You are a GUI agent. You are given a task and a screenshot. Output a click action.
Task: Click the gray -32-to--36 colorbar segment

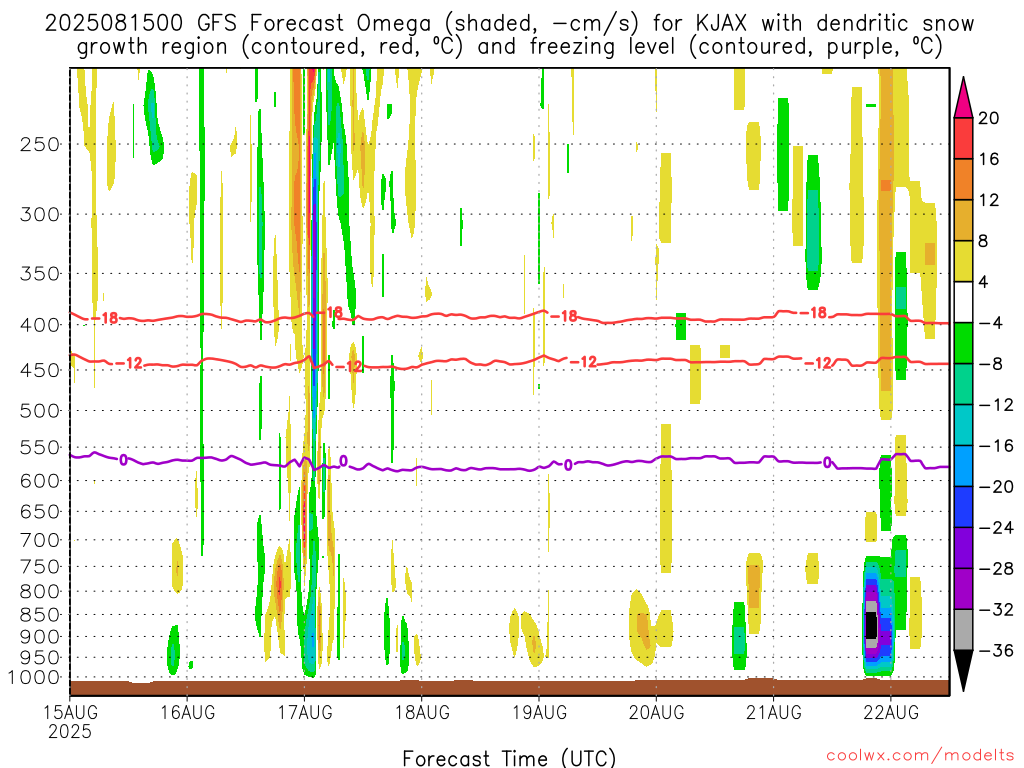click(963, 630)
